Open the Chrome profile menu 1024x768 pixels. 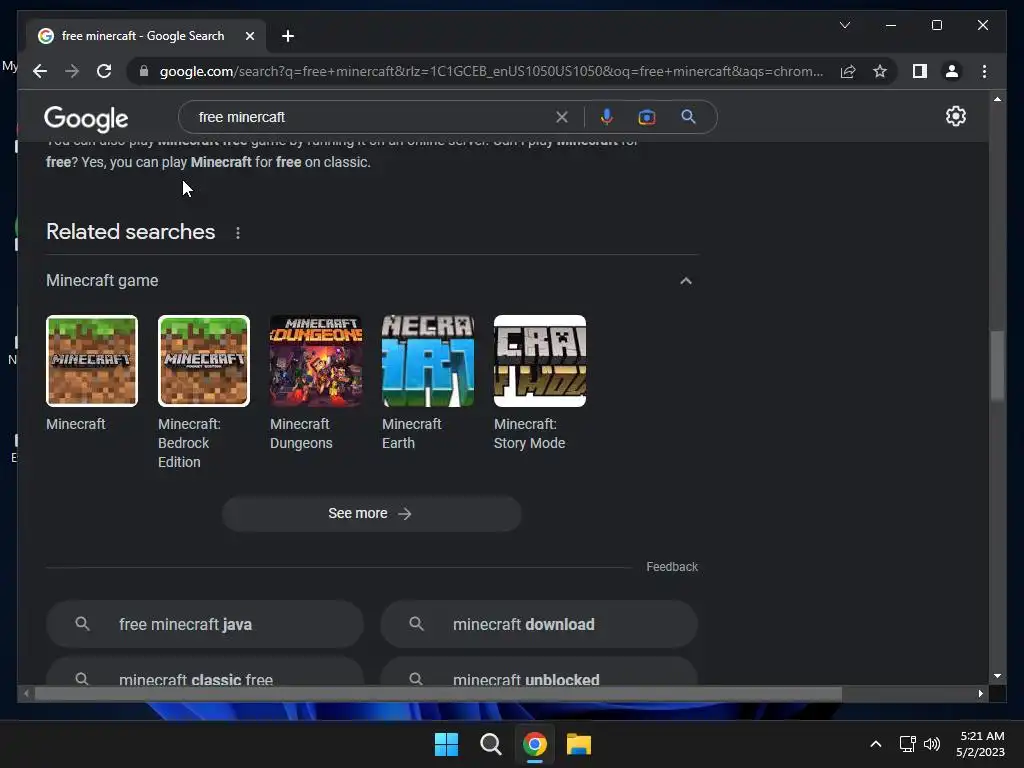coord(952,71)
